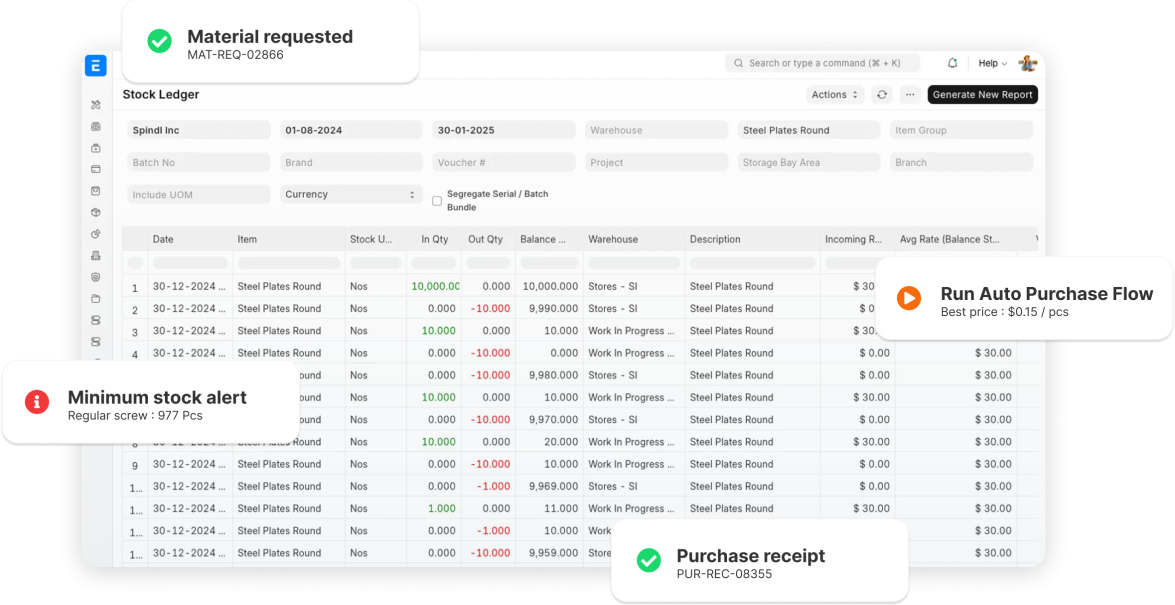Select the wrench tools icon in the sidebar
Screen dimensions: 1175x605
(95, 104)
